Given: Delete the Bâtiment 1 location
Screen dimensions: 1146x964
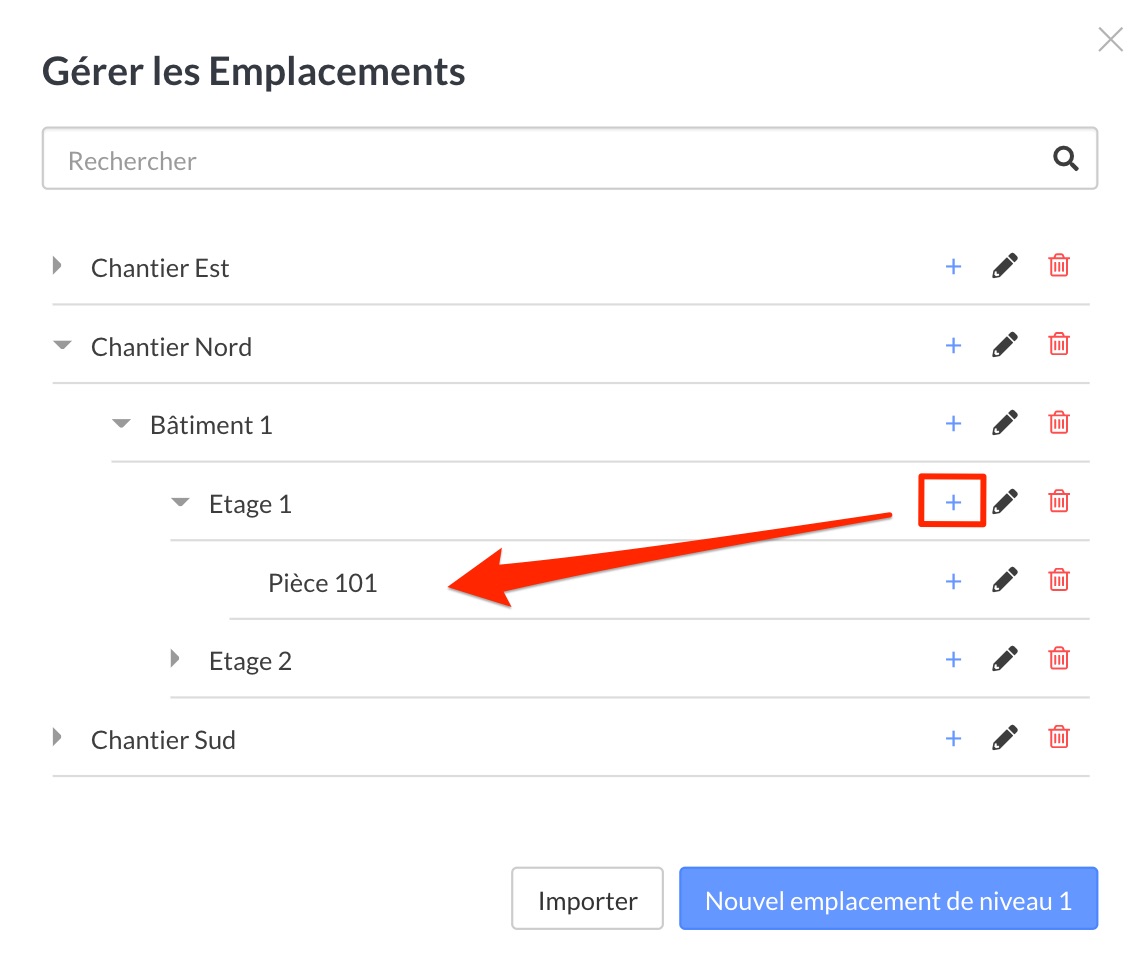Looking at the screenshot, I should tap(1059, 423).
